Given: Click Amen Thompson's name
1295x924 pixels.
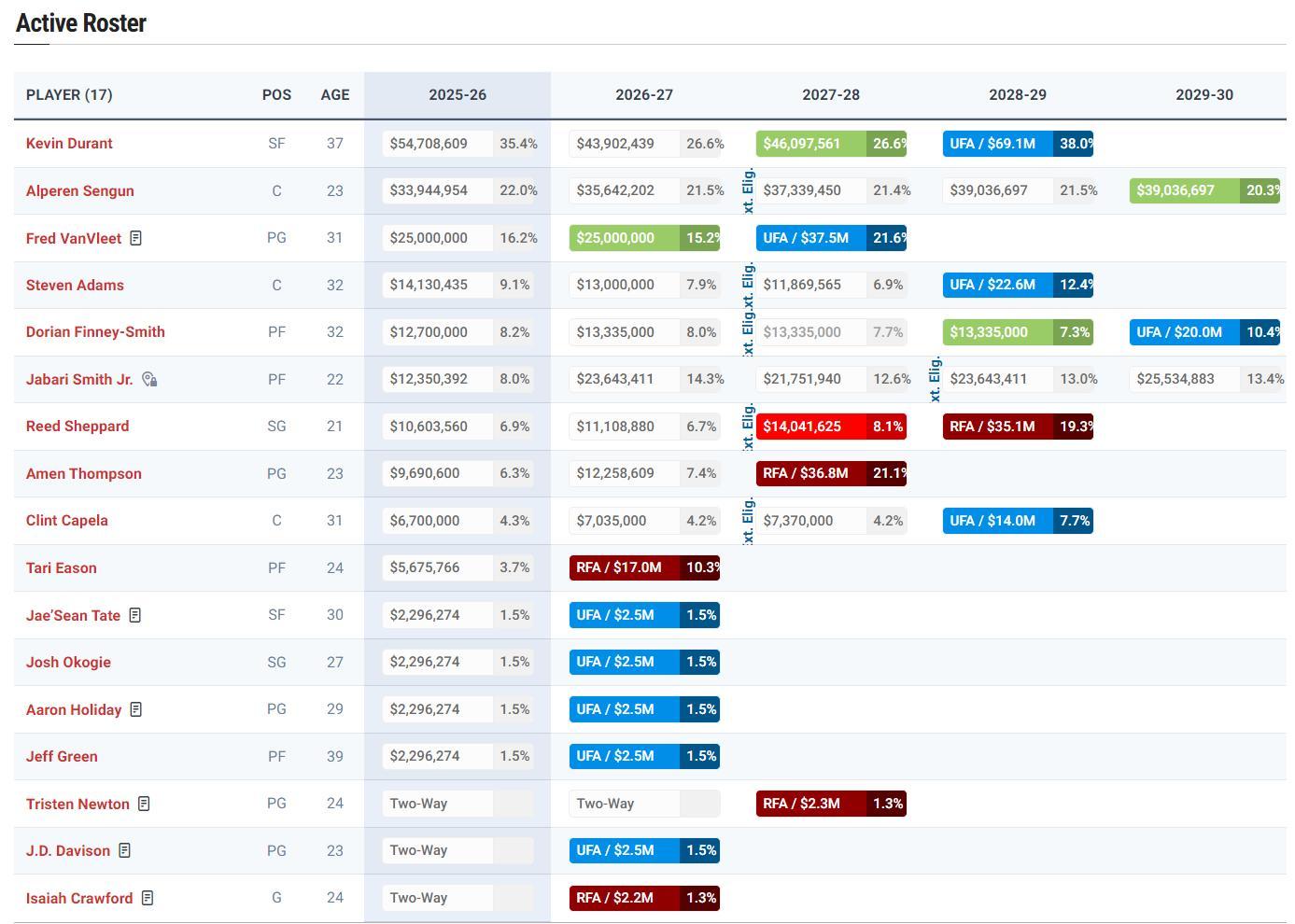Looking at the screenshot, I should (x=83, y=473).
